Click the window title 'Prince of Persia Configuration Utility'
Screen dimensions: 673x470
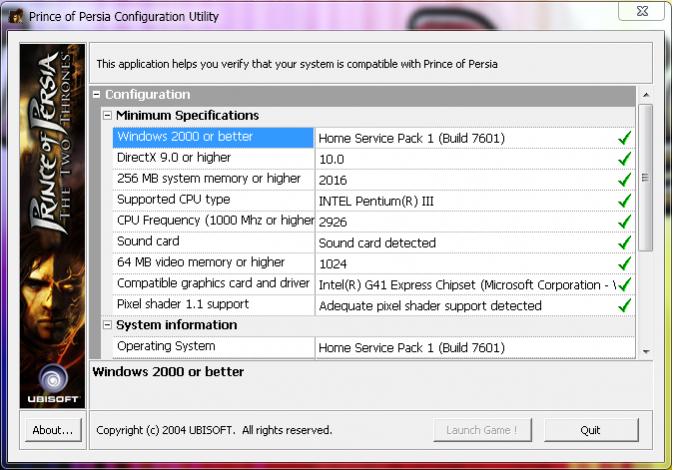click(x=124, y=17)
